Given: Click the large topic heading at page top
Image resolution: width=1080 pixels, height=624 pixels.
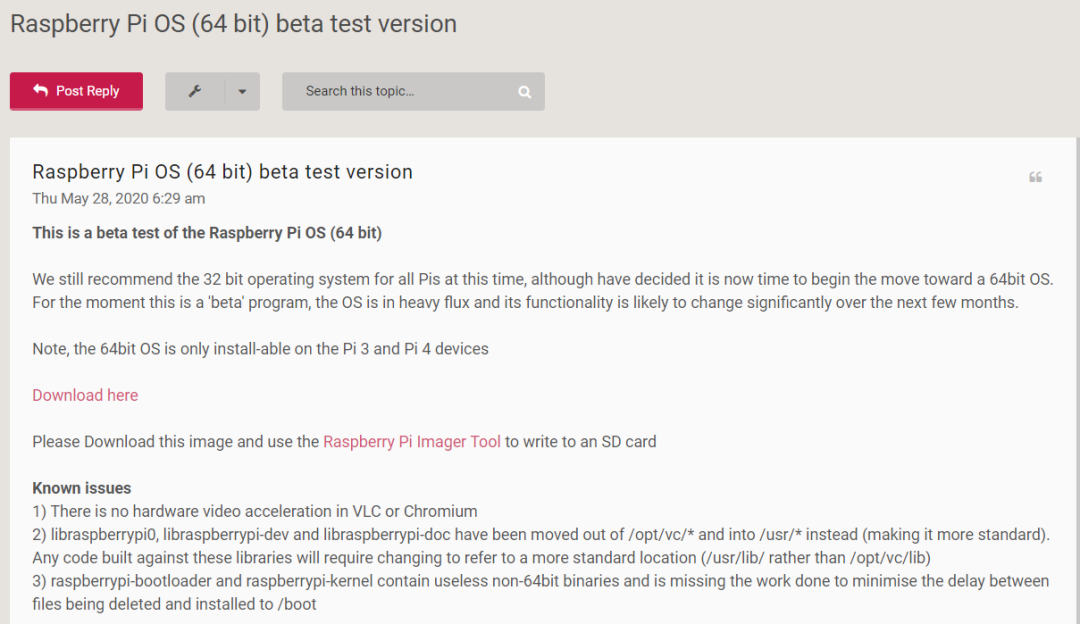Looking at the screenshot, I should pyautogui.click(x=233, y=24).
